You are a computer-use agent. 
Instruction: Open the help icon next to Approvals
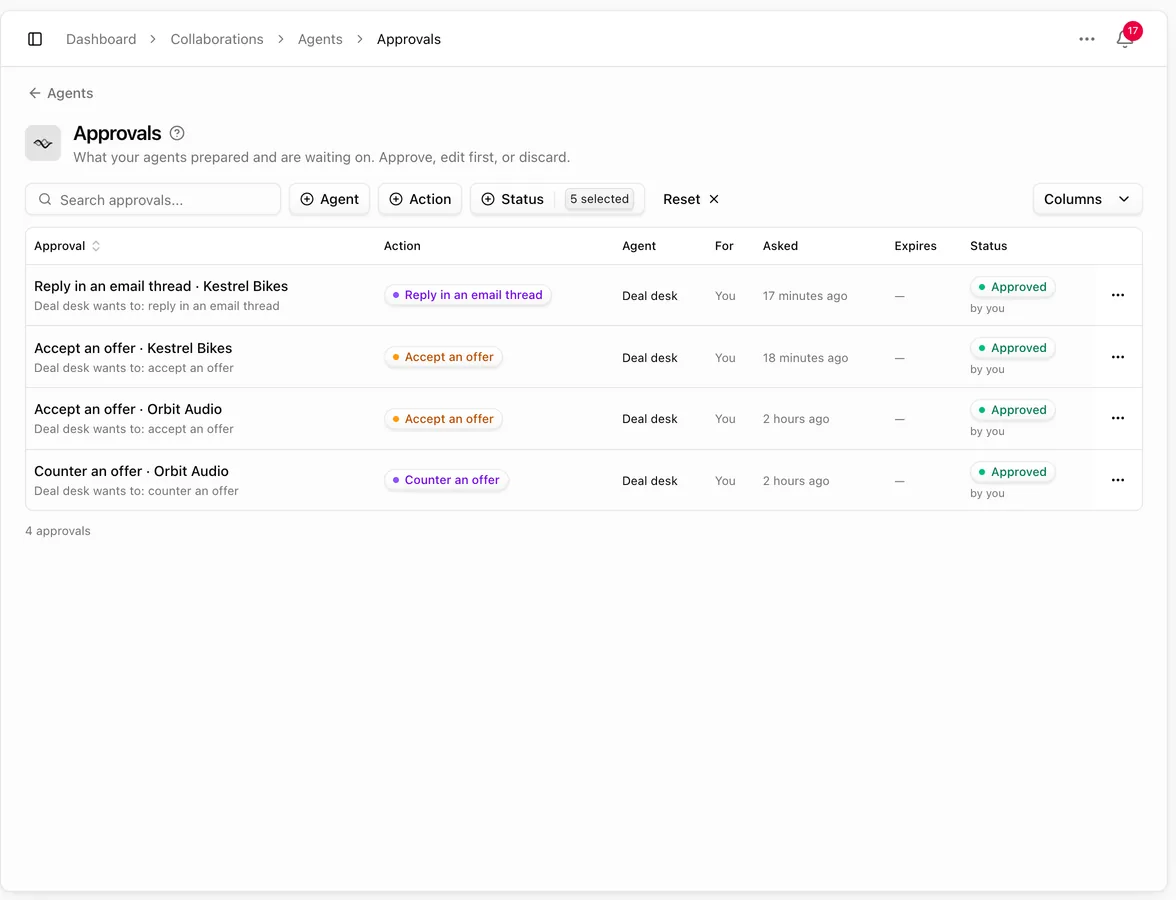[177, 134]
